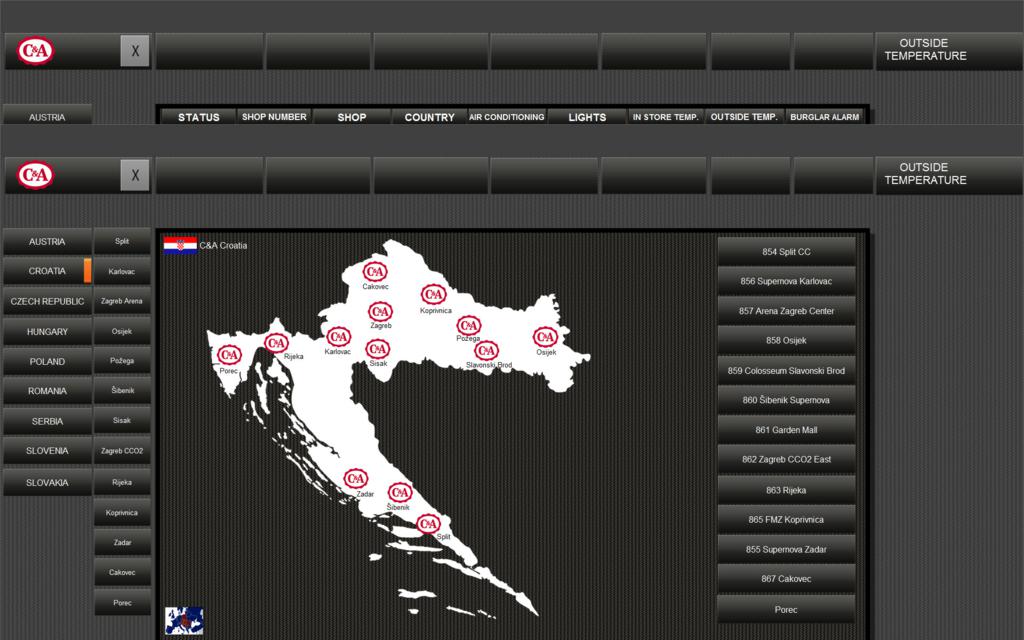1024x640 pixels.
Task: Click the C&A Cakovec marker on the map
Action: 375,272
